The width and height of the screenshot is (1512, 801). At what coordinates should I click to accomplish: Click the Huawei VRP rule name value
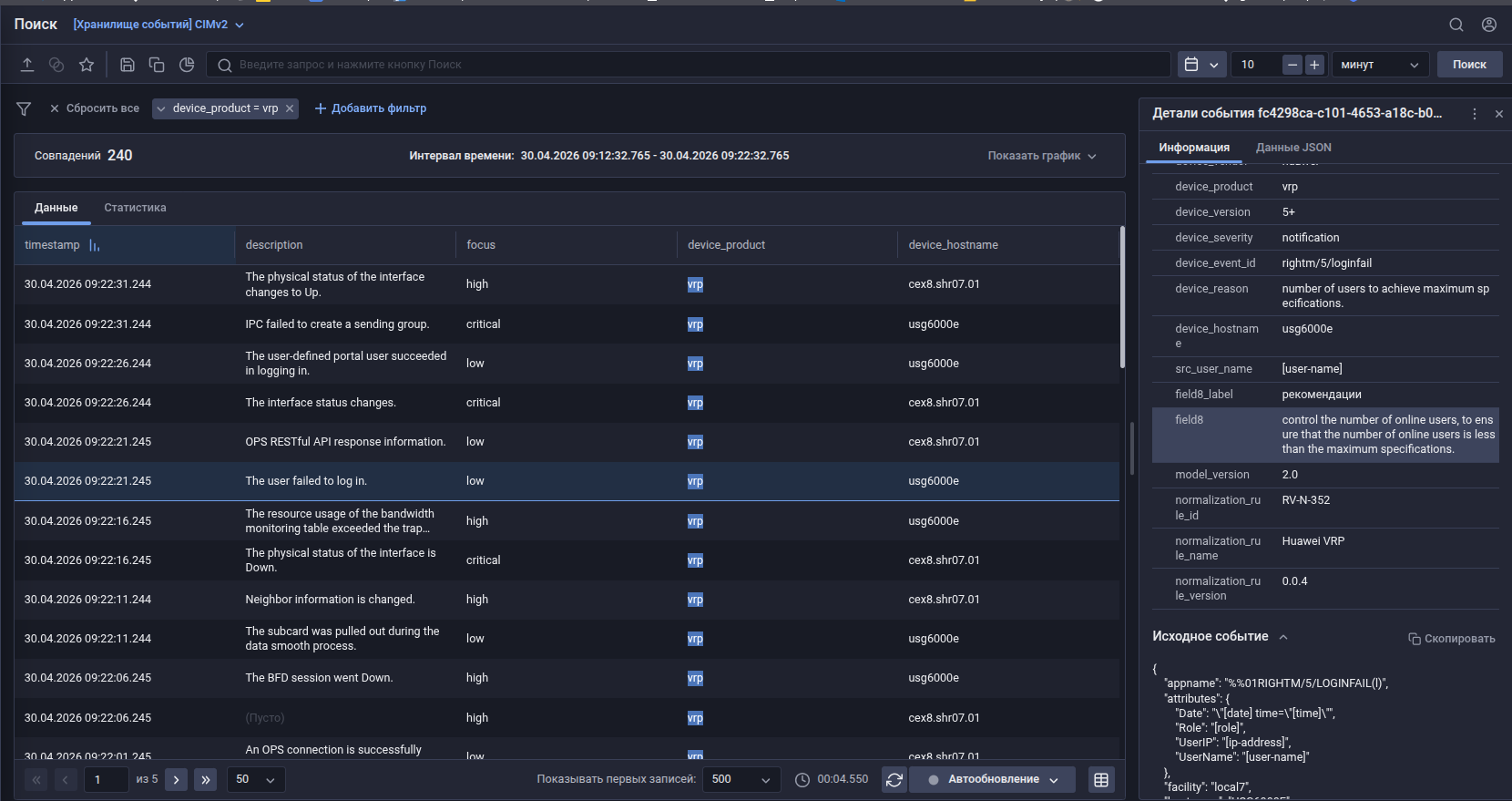point(1313,541)
